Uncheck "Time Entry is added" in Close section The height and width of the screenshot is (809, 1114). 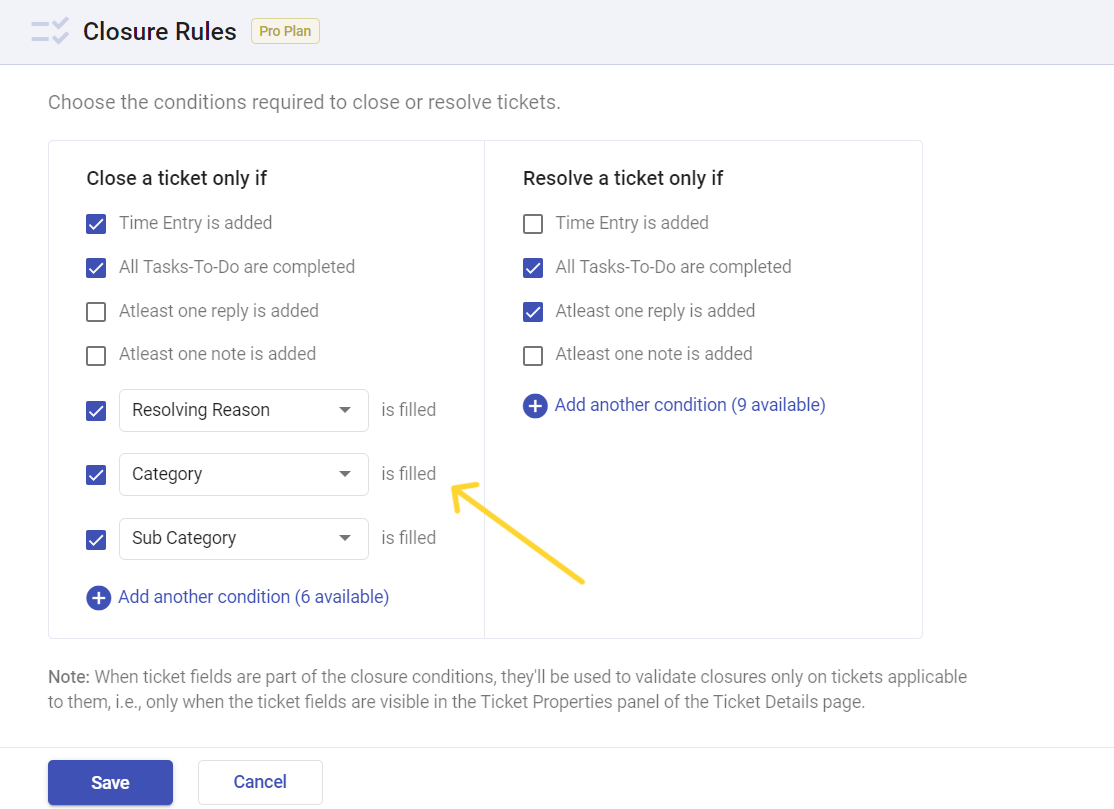96,223
